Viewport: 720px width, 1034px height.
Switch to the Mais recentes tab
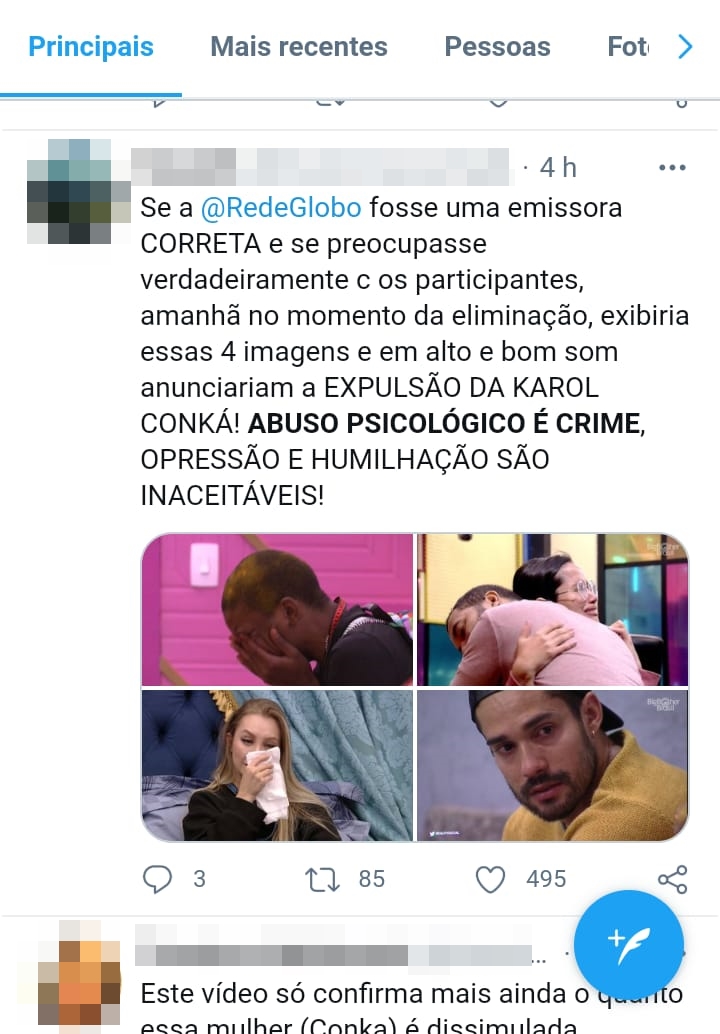[299, 47]
